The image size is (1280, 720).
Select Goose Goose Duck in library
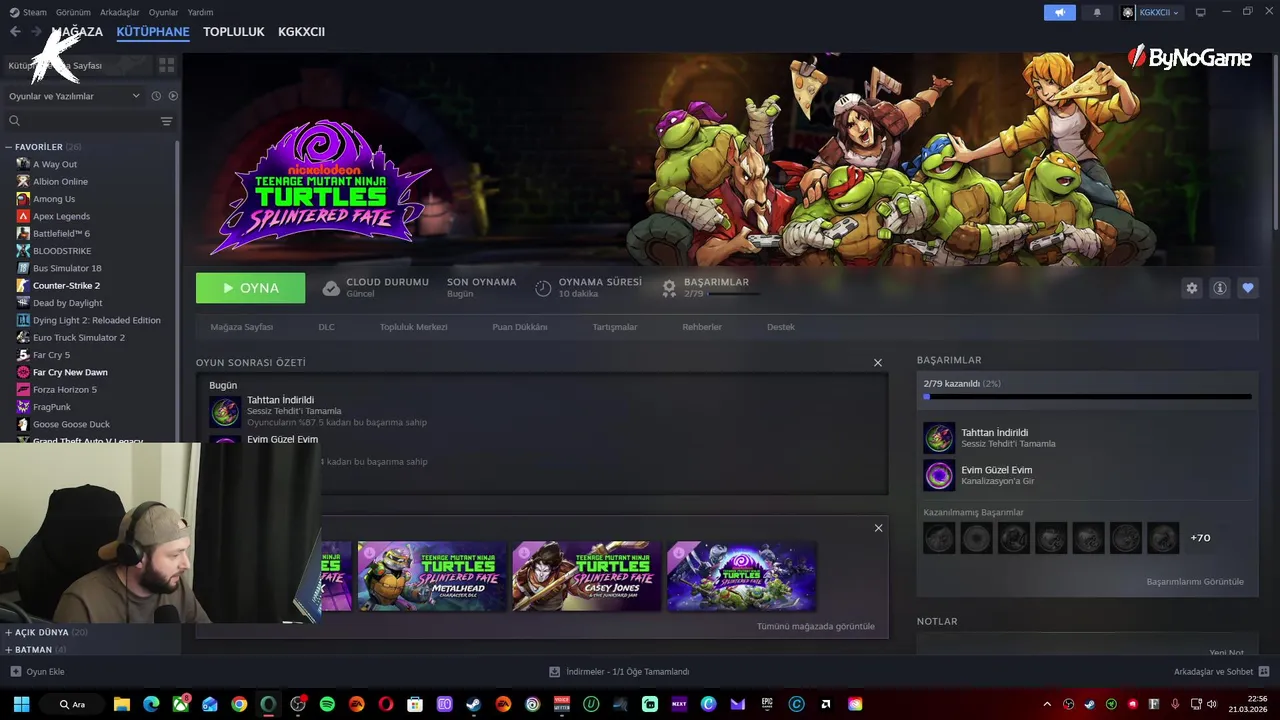[x=71, y=424]
